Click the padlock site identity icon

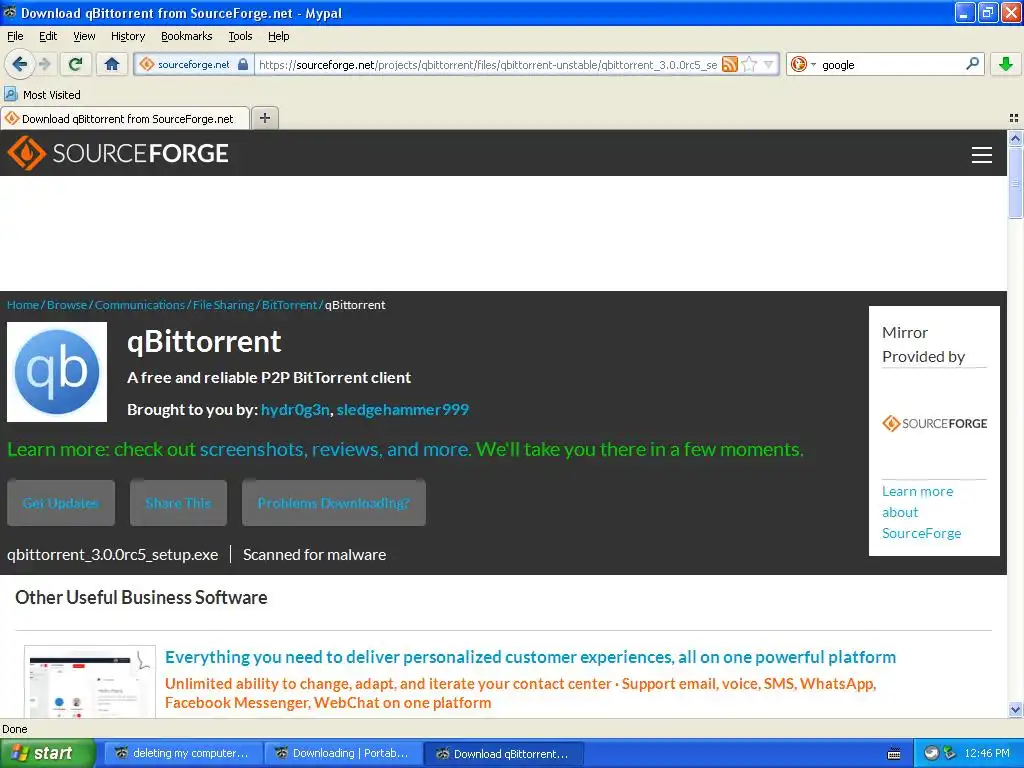(243, 64)
